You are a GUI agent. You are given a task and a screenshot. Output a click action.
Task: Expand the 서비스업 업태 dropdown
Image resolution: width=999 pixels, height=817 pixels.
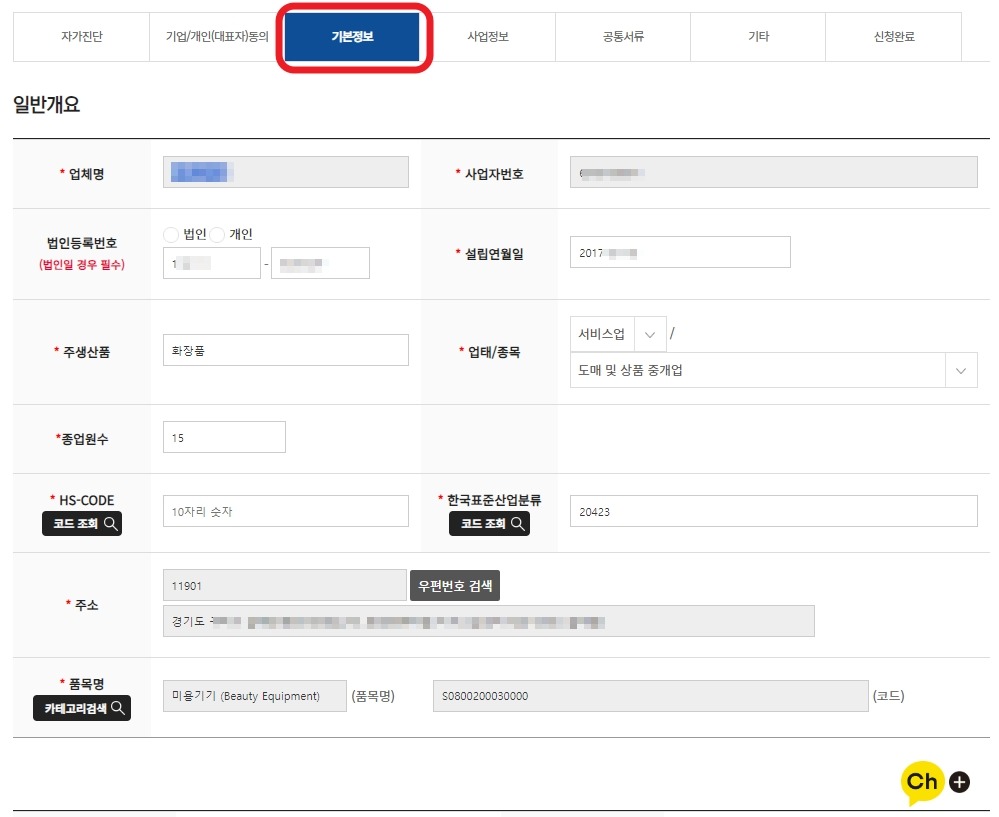pyautogui.click(x=650, y=334)
